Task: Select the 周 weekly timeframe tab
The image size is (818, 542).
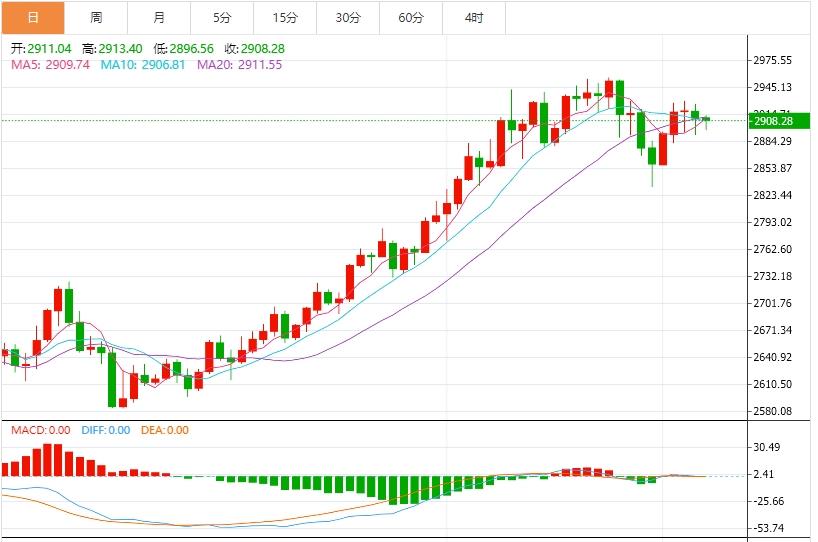Action: click(96, 17)
